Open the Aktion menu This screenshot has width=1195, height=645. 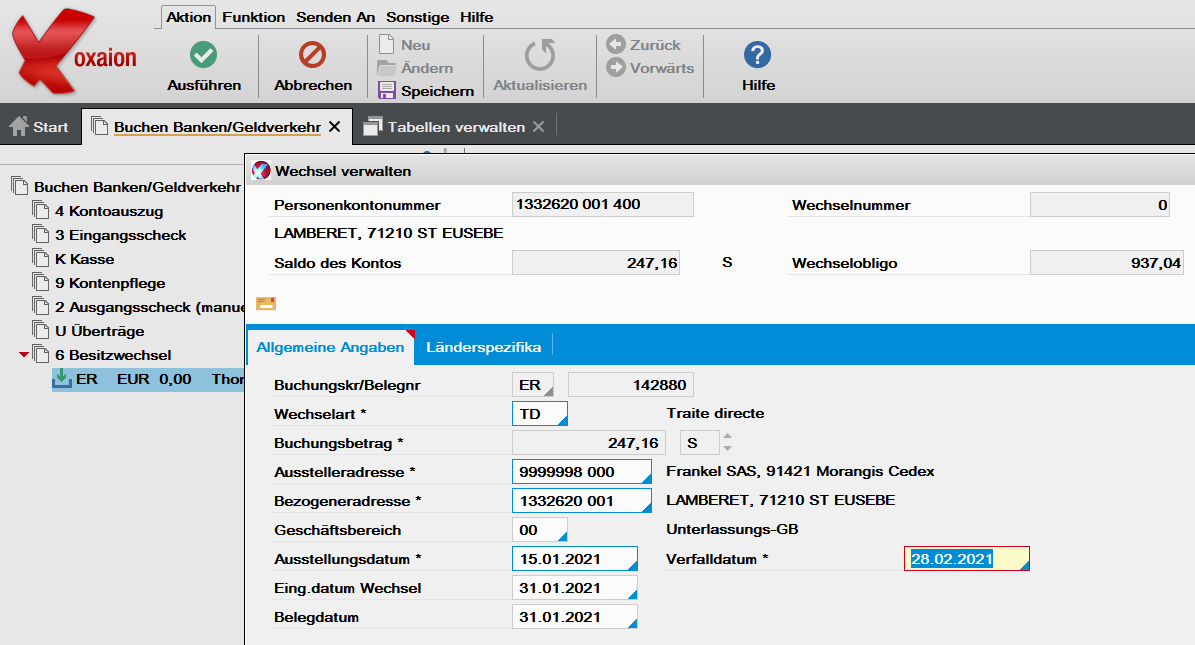pos(188,17)
